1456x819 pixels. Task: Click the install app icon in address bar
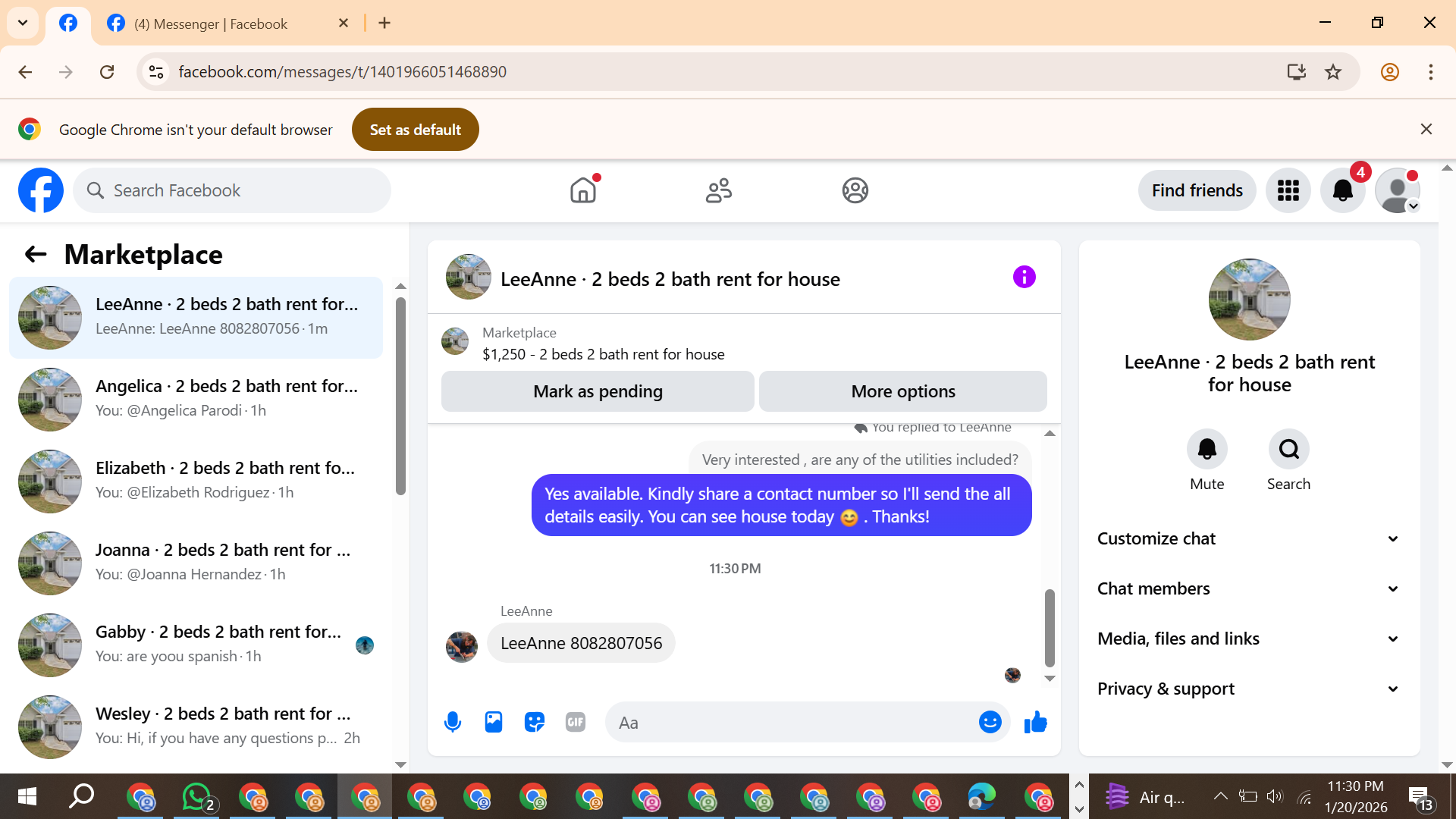pos(1297,72)
